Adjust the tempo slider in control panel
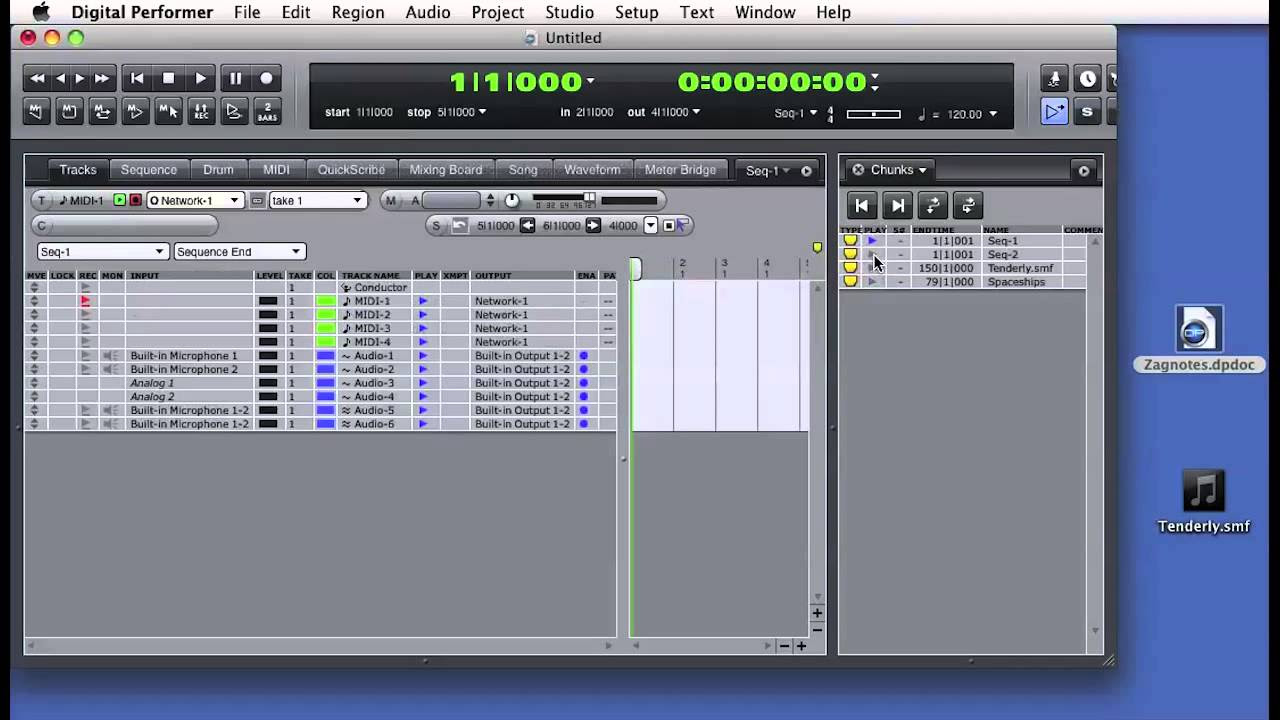The width and height of the screenshot is (1280, 720). 873,114
